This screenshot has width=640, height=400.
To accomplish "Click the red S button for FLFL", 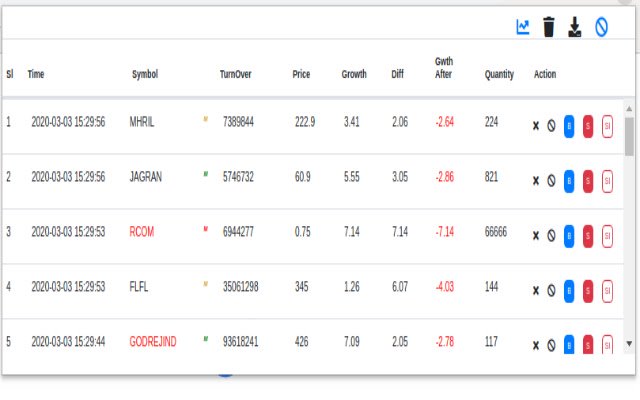I will [x=588, y=291].
